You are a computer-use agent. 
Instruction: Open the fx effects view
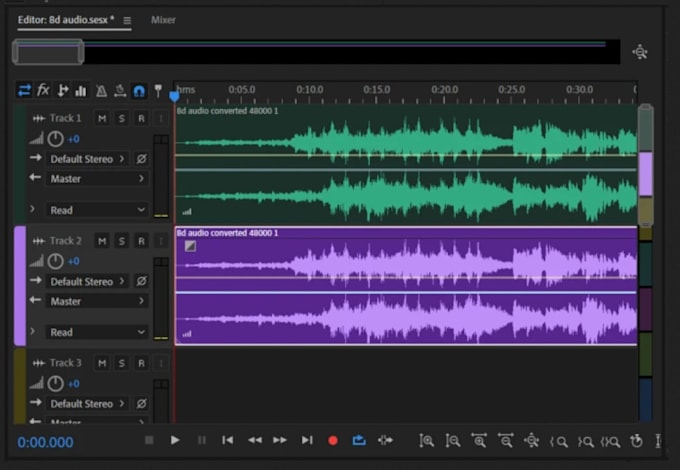coord(43,90)
